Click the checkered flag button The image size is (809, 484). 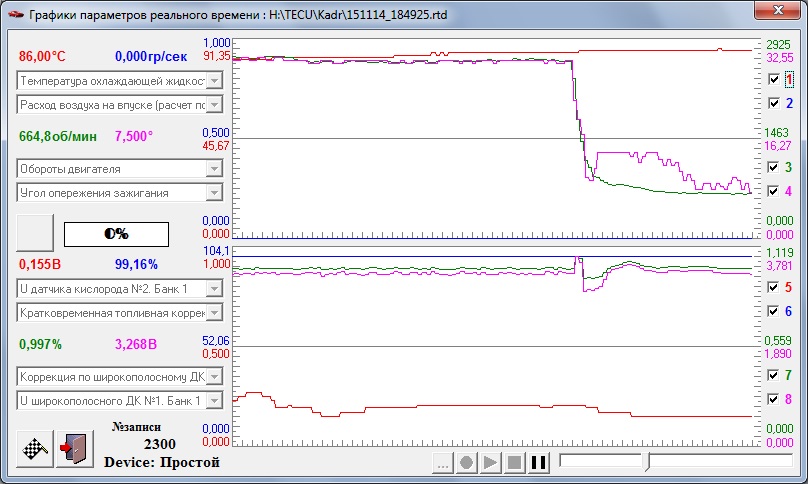[x=35, y=448]
